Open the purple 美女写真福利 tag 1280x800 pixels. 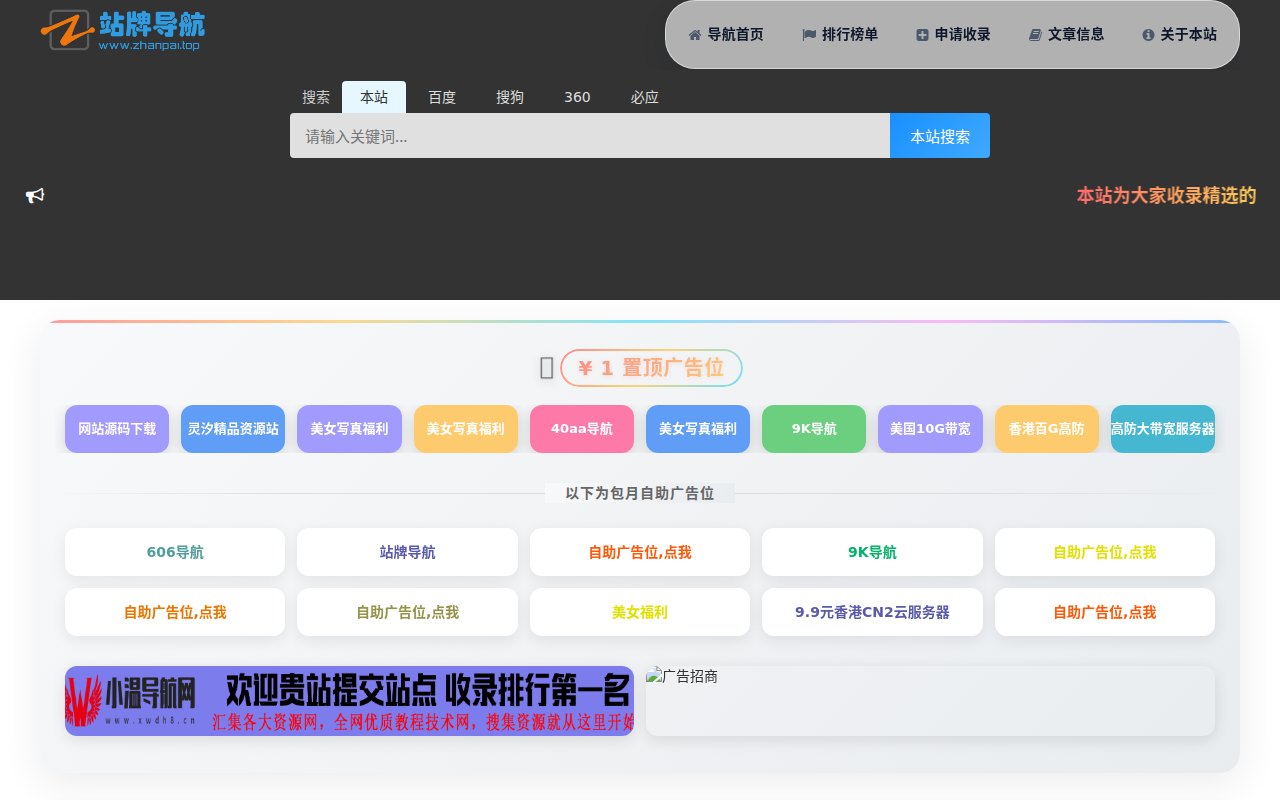tap(349, 429)
